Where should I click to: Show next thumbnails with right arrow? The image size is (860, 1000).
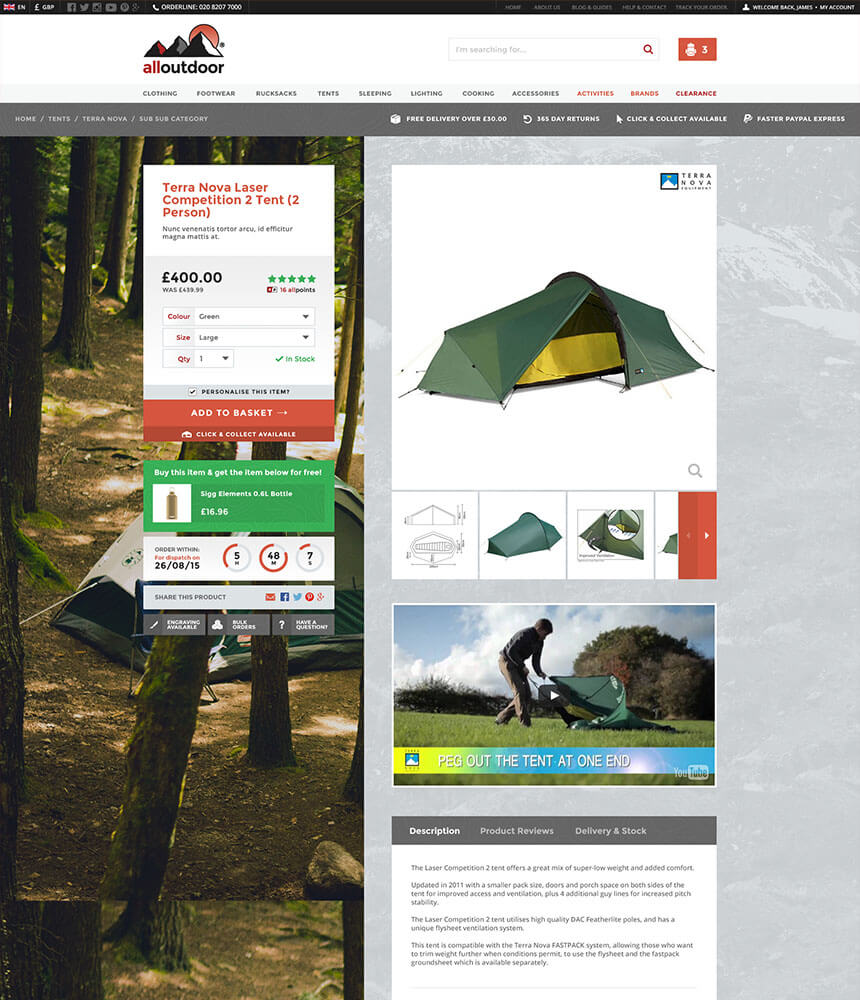coord(707,535)
